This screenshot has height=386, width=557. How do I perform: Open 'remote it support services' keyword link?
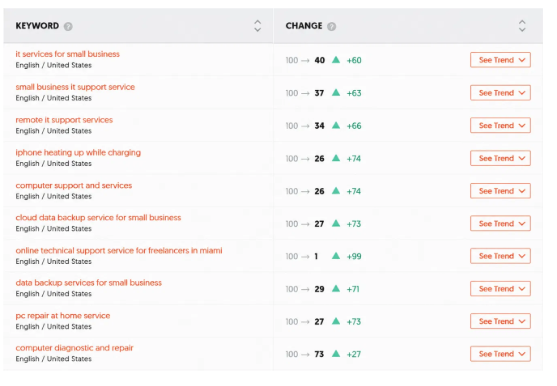tap(64, 120)
